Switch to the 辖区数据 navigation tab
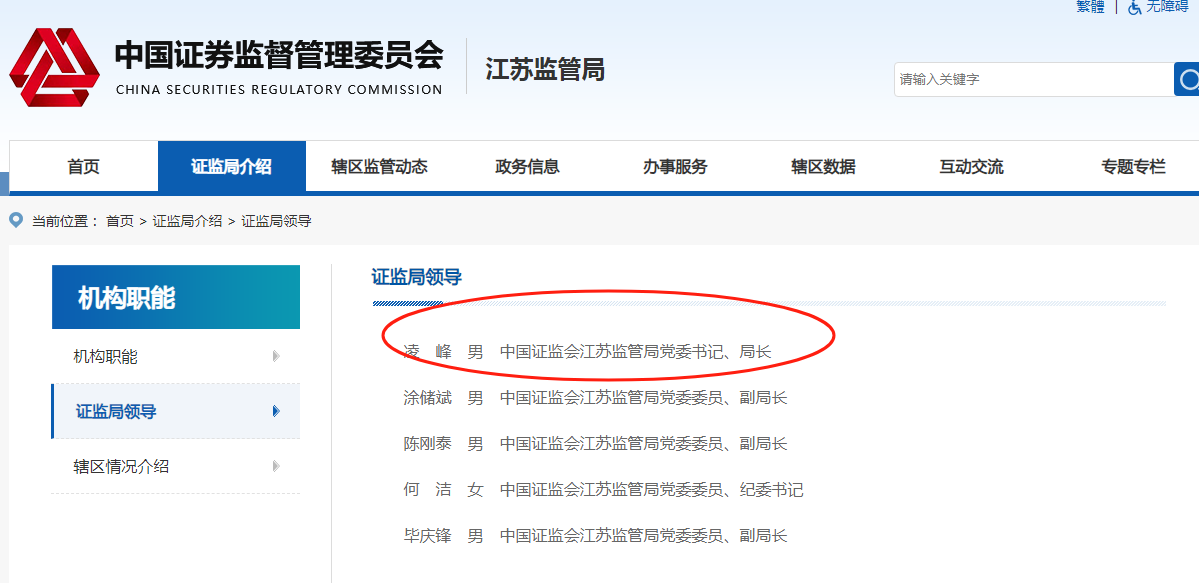The height and width of the screenshot is (583, 1199). click(824, 167)
